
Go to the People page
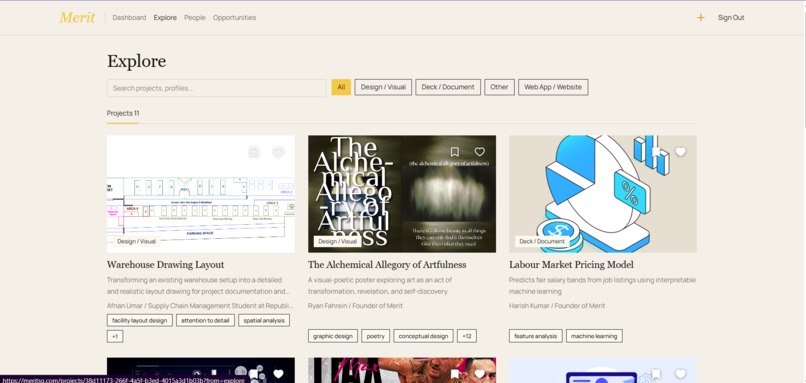pos(195,17)
